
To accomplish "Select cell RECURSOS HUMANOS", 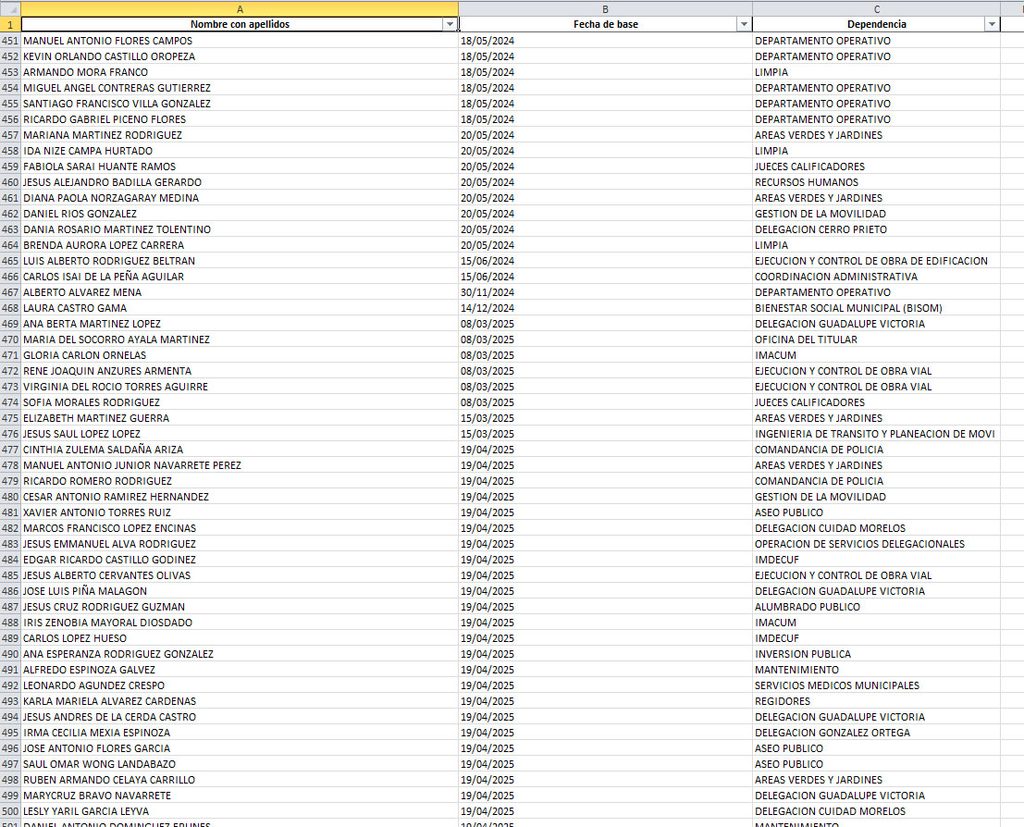I will click(x=876, y=182).
